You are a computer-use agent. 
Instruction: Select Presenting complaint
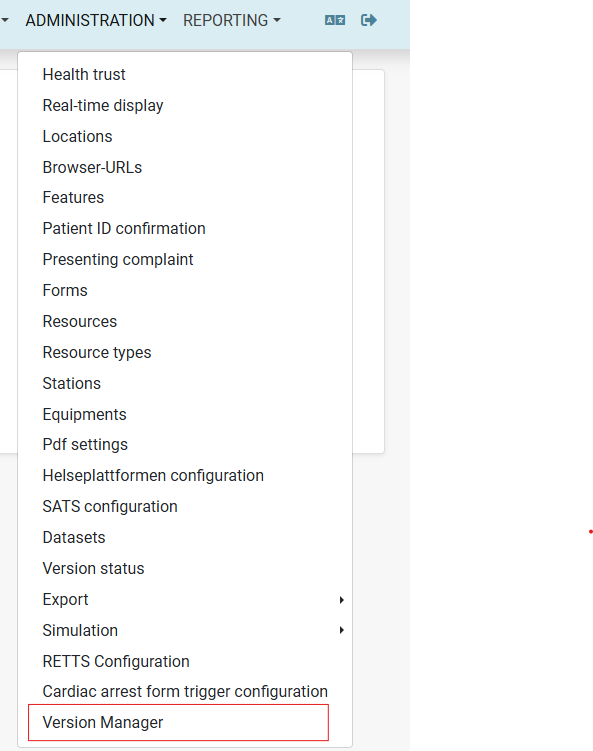(x=185, y=259)
